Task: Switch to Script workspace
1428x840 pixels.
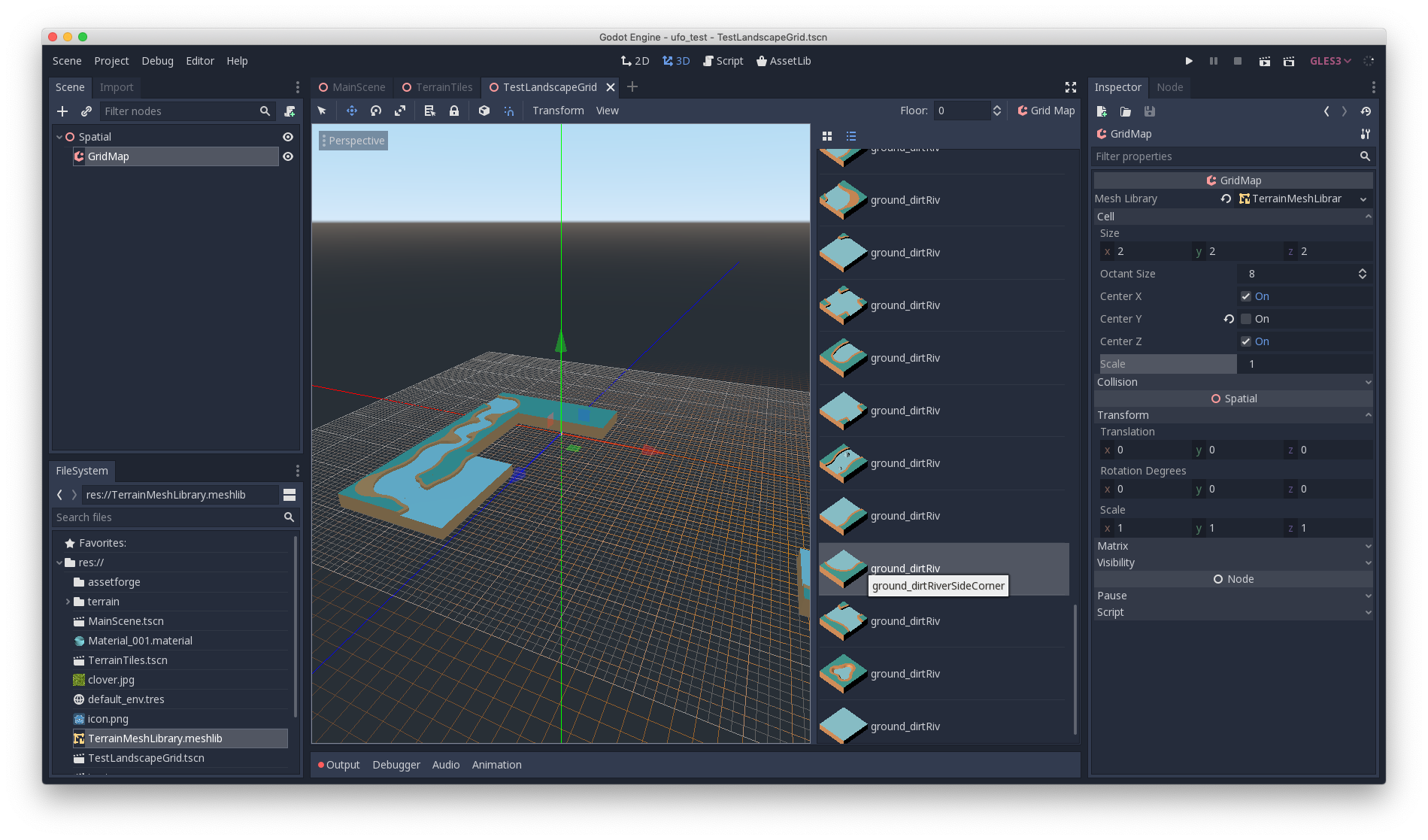Action: (x=723, y=61)
